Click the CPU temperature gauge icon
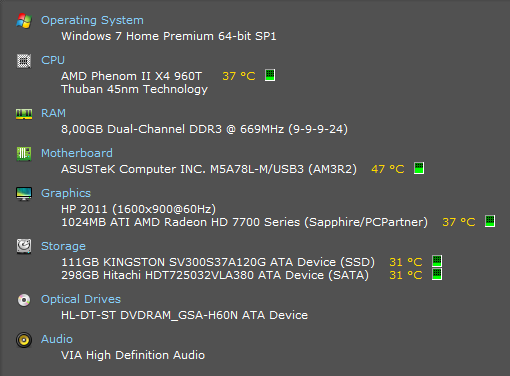This screenshot has width=510, height=376. 270,75
